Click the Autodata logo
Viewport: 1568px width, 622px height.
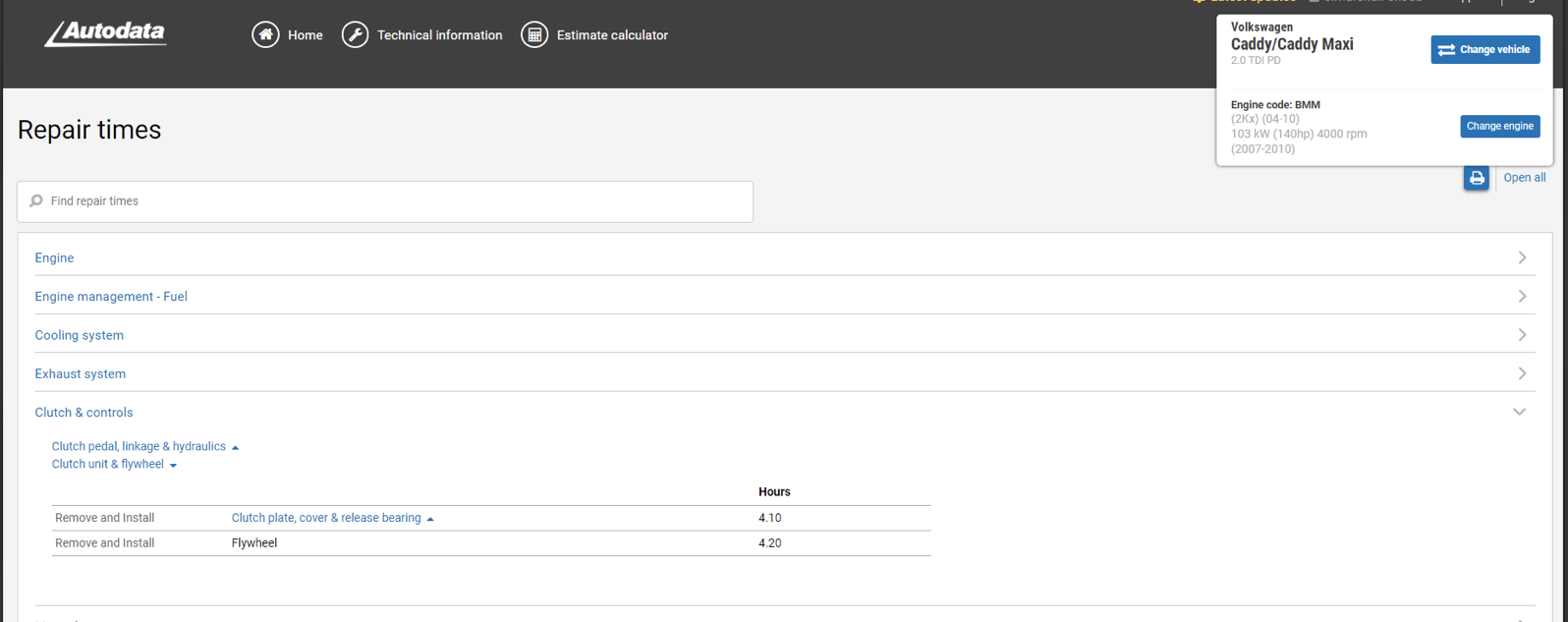click(x=105, y=34)
